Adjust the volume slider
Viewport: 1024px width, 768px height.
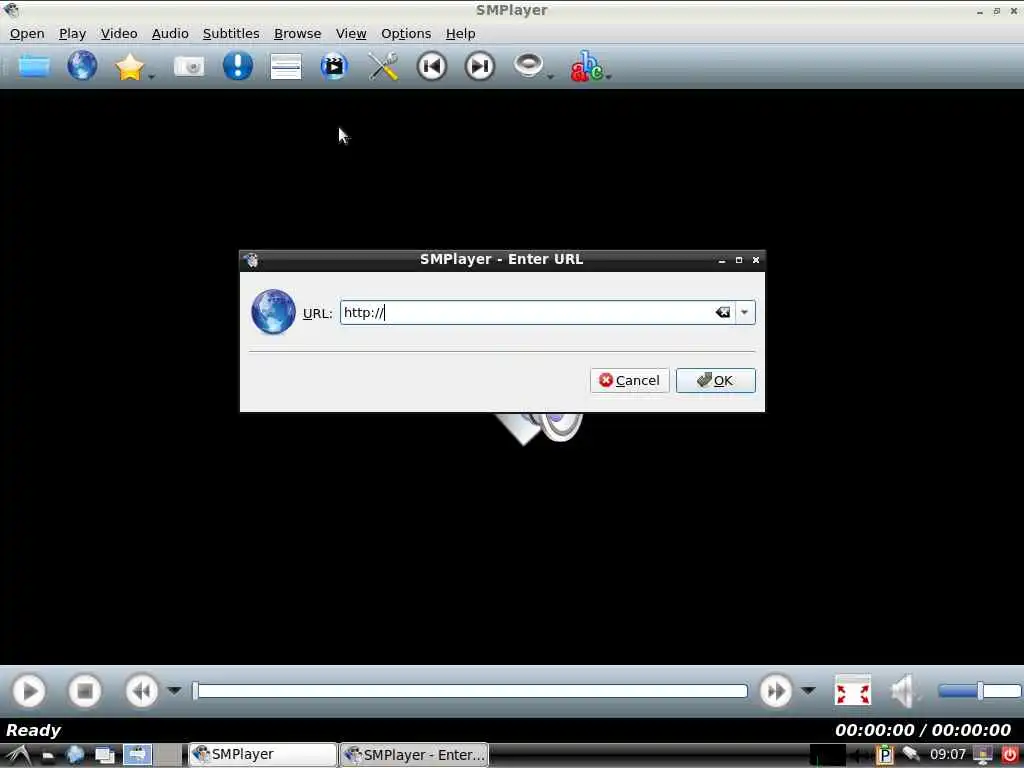pos(980,691)
